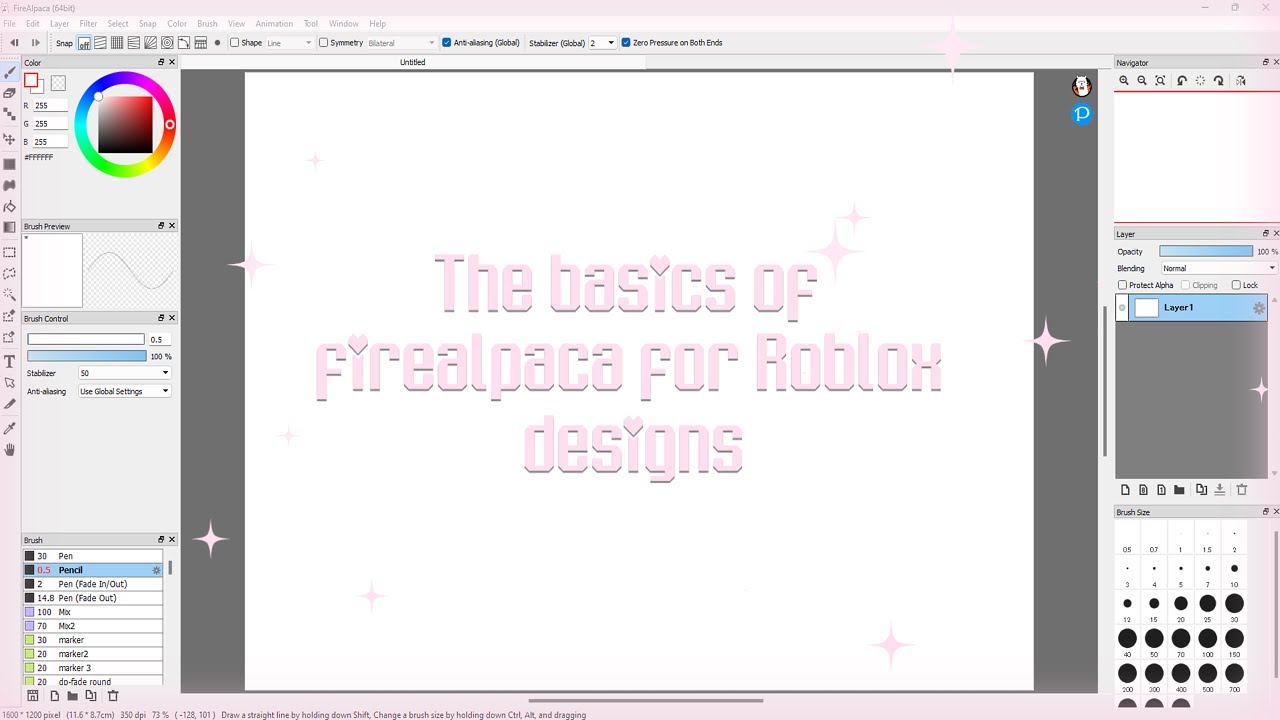The width and height of the screenshot is (1280, 720).
Task: Select the Pen (Fade Out) brush
Action: [92, 598]
